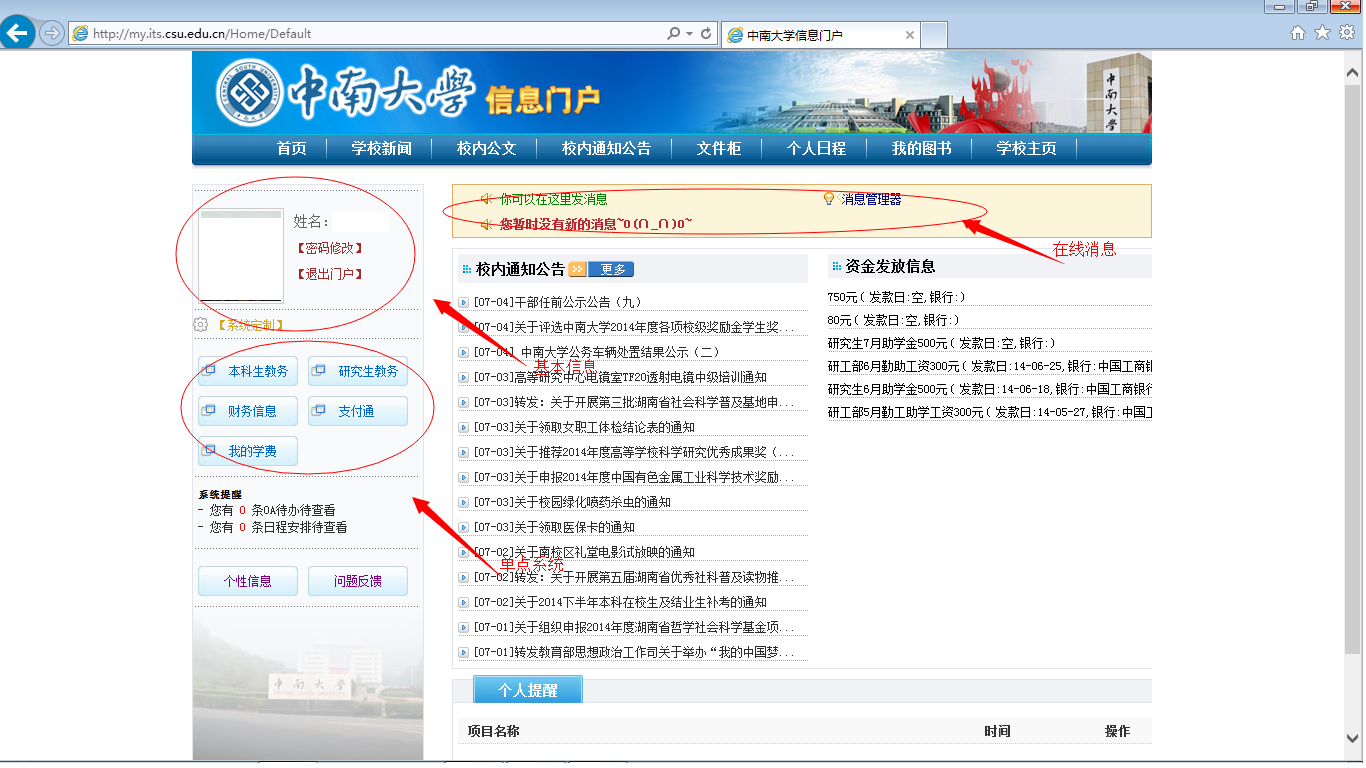
Task: Open notice 中南大学公务车辆处置结果公示（二）
Action: 597,352
